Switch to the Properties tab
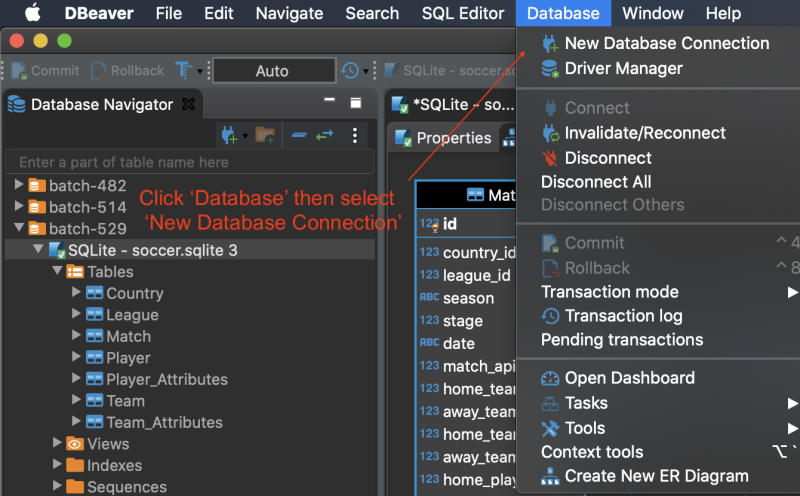The image size is (800, 496). click(444, 138)
